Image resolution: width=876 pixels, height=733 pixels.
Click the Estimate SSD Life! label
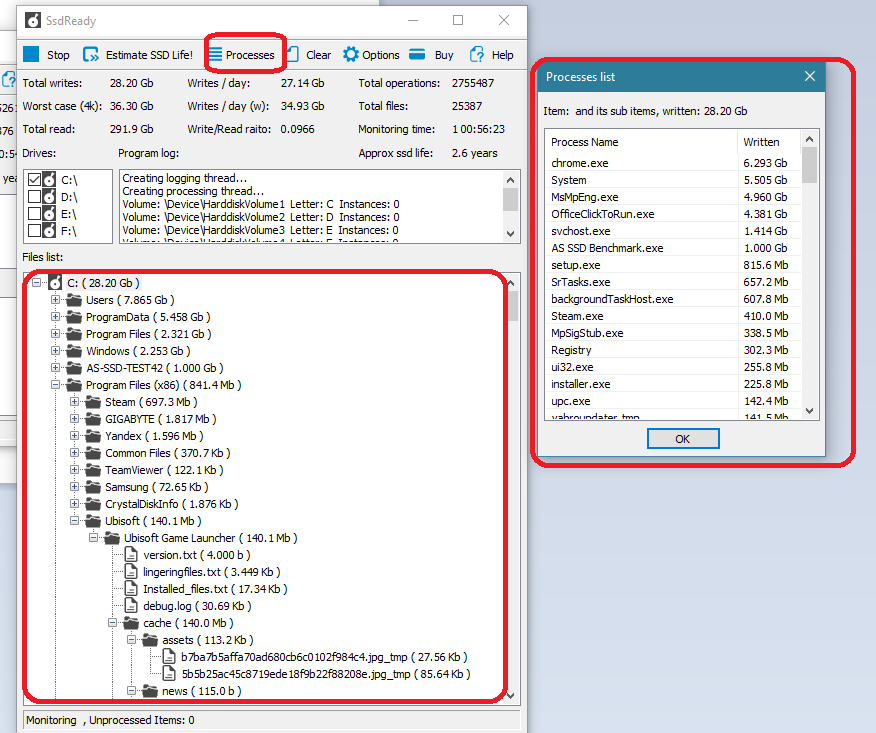click(x=149, y=55)
